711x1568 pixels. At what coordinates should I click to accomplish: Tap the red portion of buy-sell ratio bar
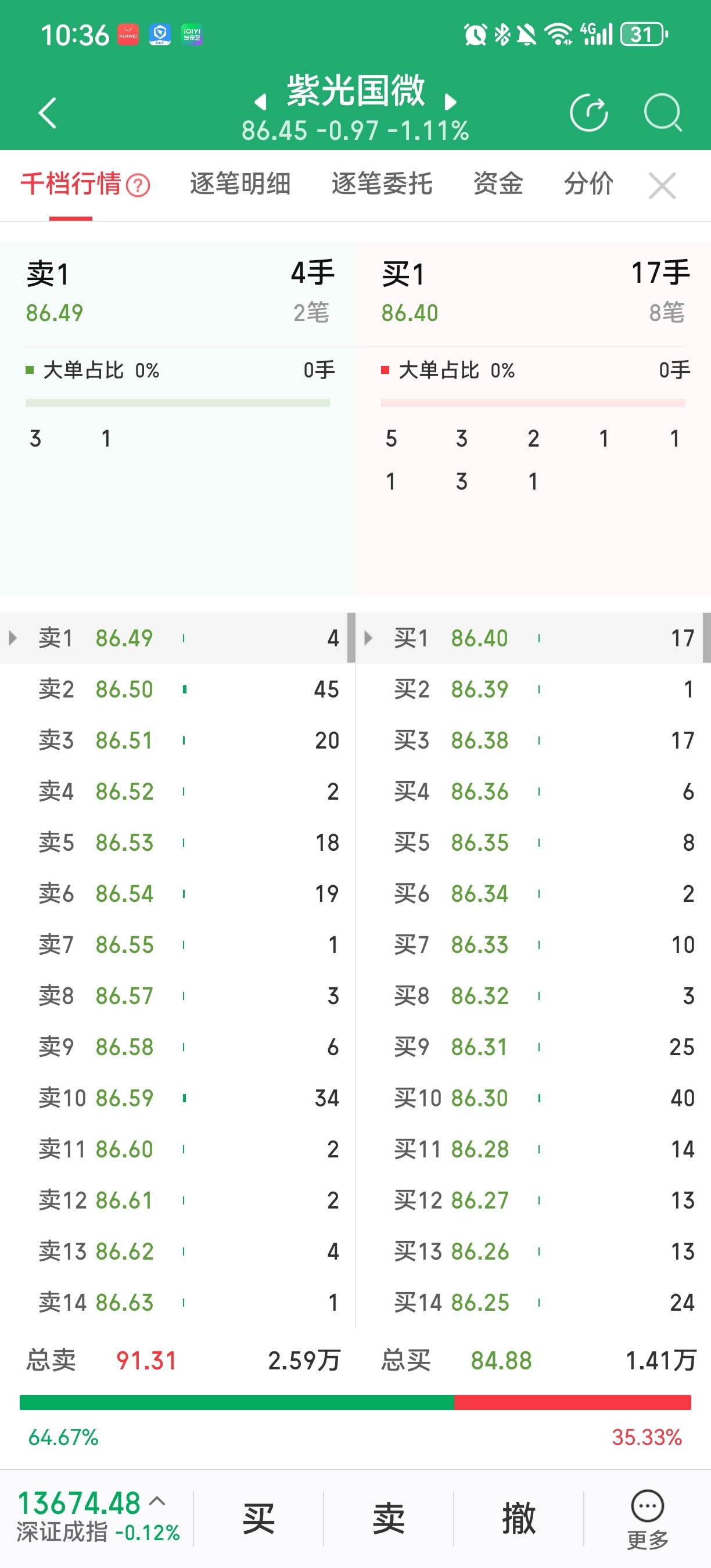pyautogui.click(x=572, y=1402)
